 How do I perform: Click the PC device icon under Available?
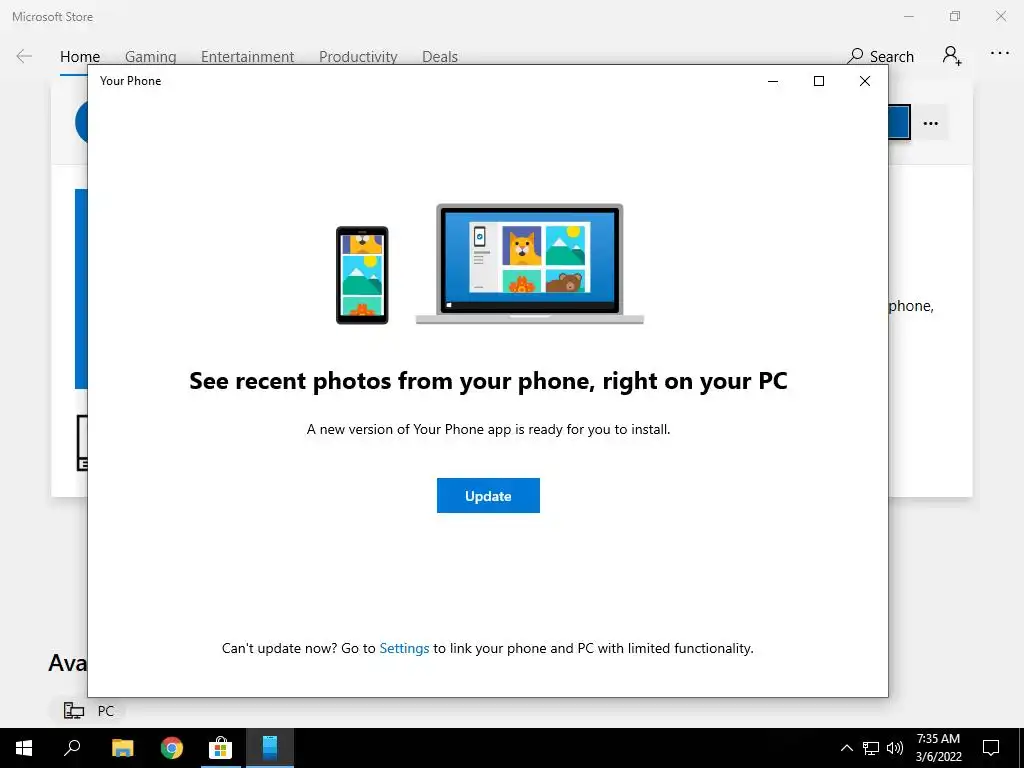[74, 711]
